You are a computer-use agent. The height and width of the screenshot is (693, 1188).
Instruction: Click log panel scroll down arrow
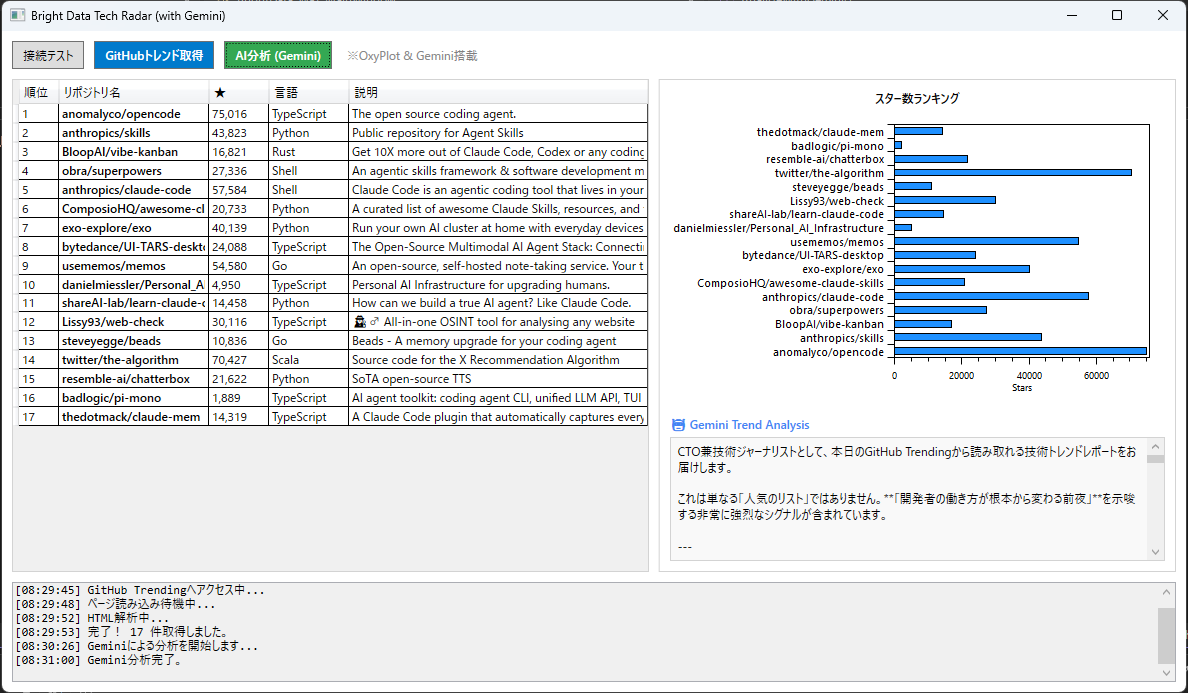1167,673
